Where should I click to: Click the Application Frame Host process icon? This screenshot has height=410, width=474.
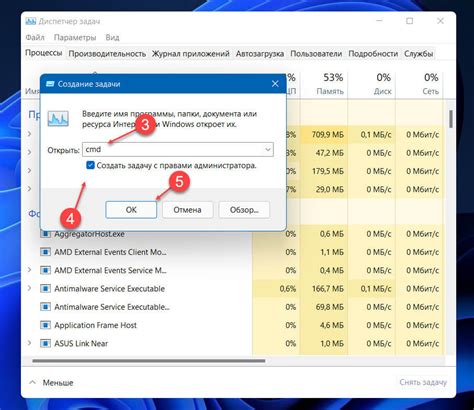click(45, 325)
